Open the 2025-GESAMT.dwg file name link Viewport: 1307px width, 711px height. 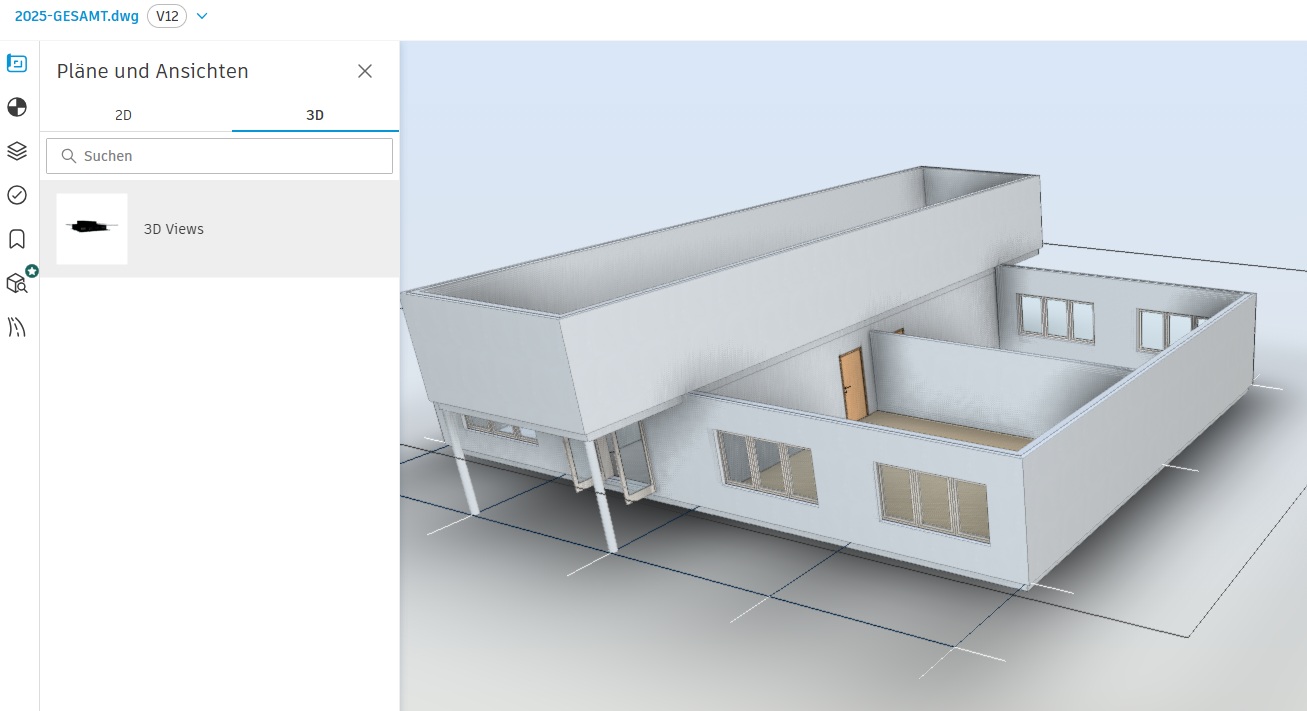pyautogui.click(x=77, y=16)
